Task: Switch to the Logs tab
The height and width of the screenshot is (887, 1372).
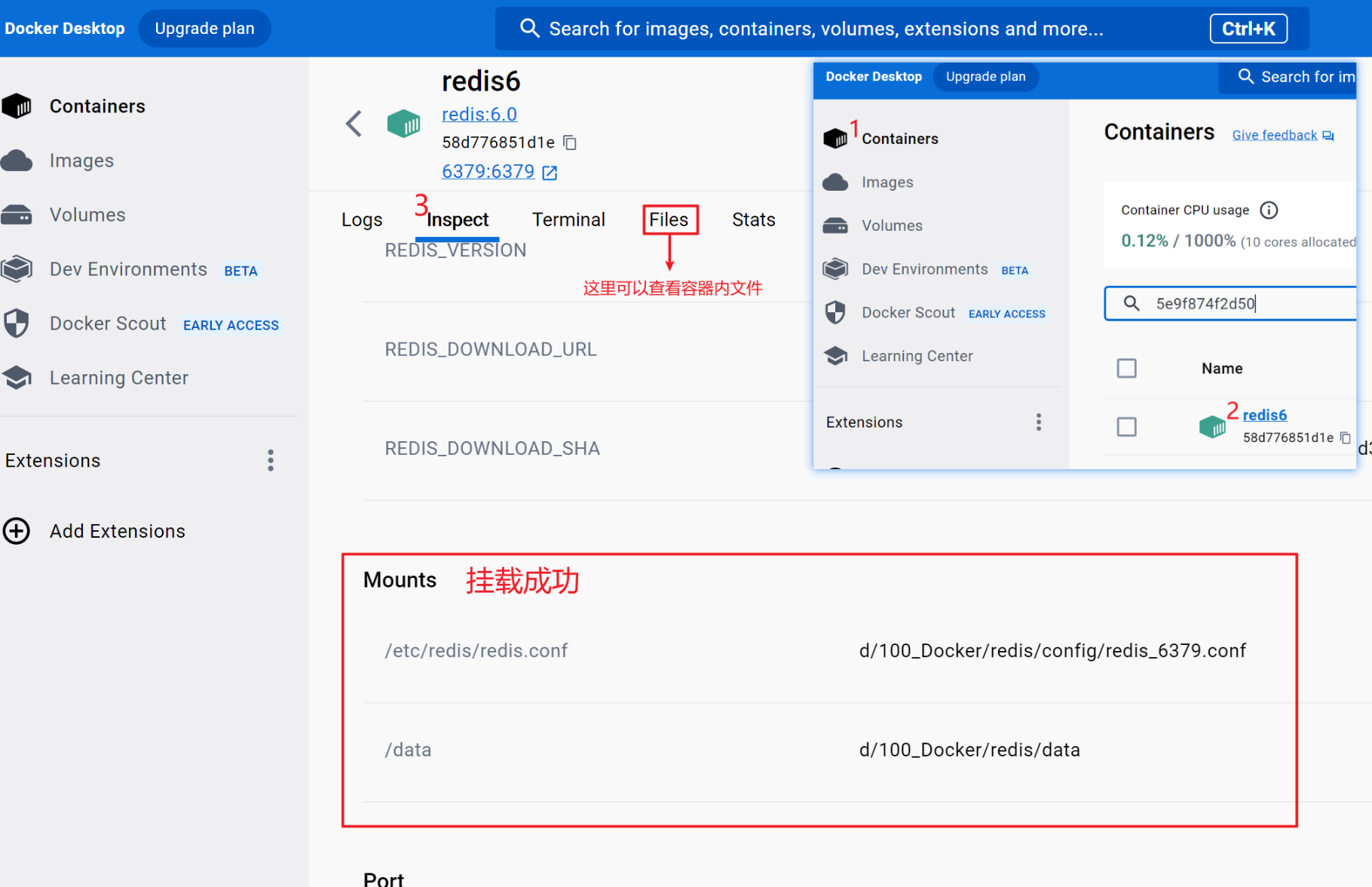Action: pyautogui.click(x=362, y=219)
